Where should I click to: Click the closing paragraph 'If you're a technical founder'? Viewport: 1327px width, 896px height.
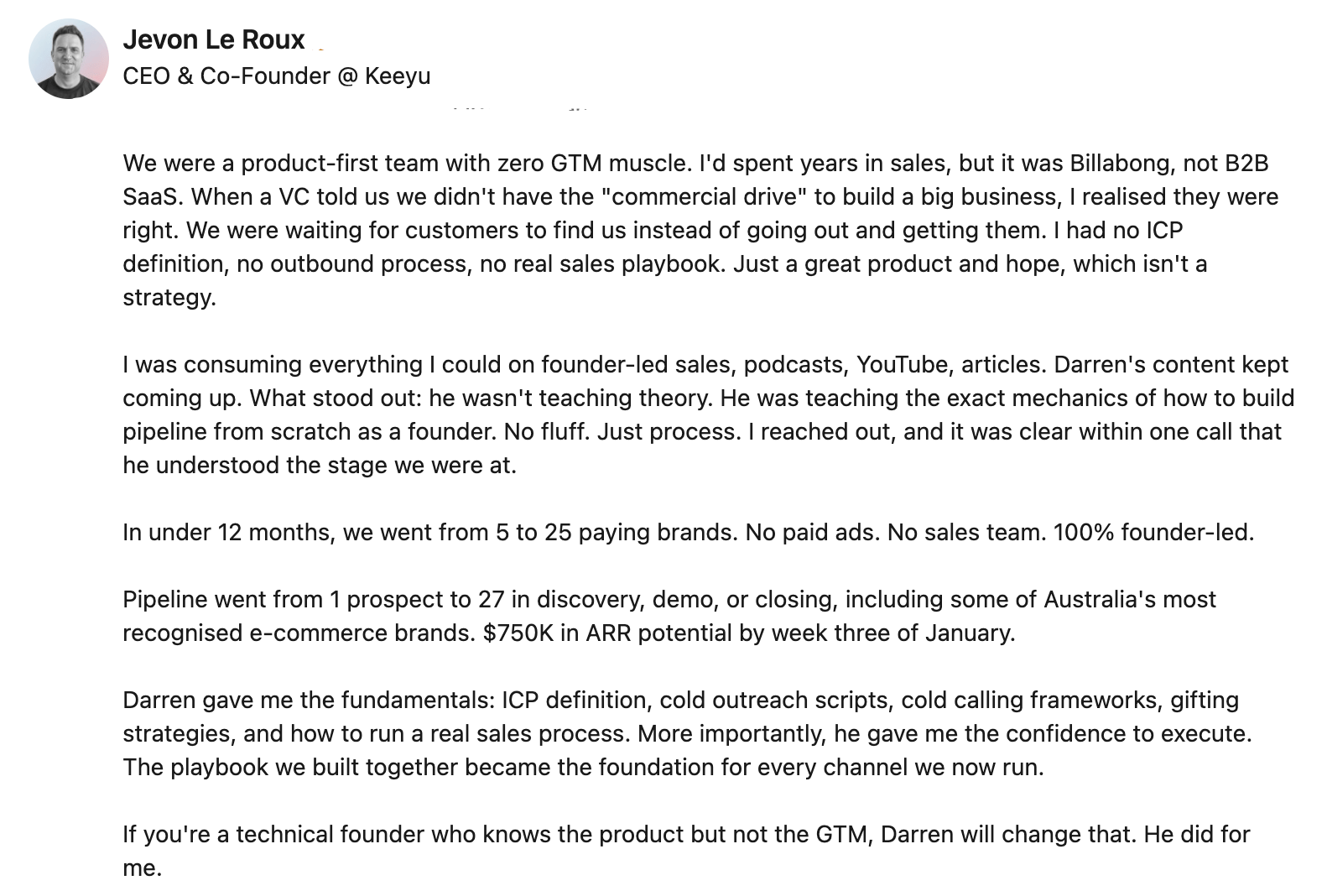(x=686, y=851)
